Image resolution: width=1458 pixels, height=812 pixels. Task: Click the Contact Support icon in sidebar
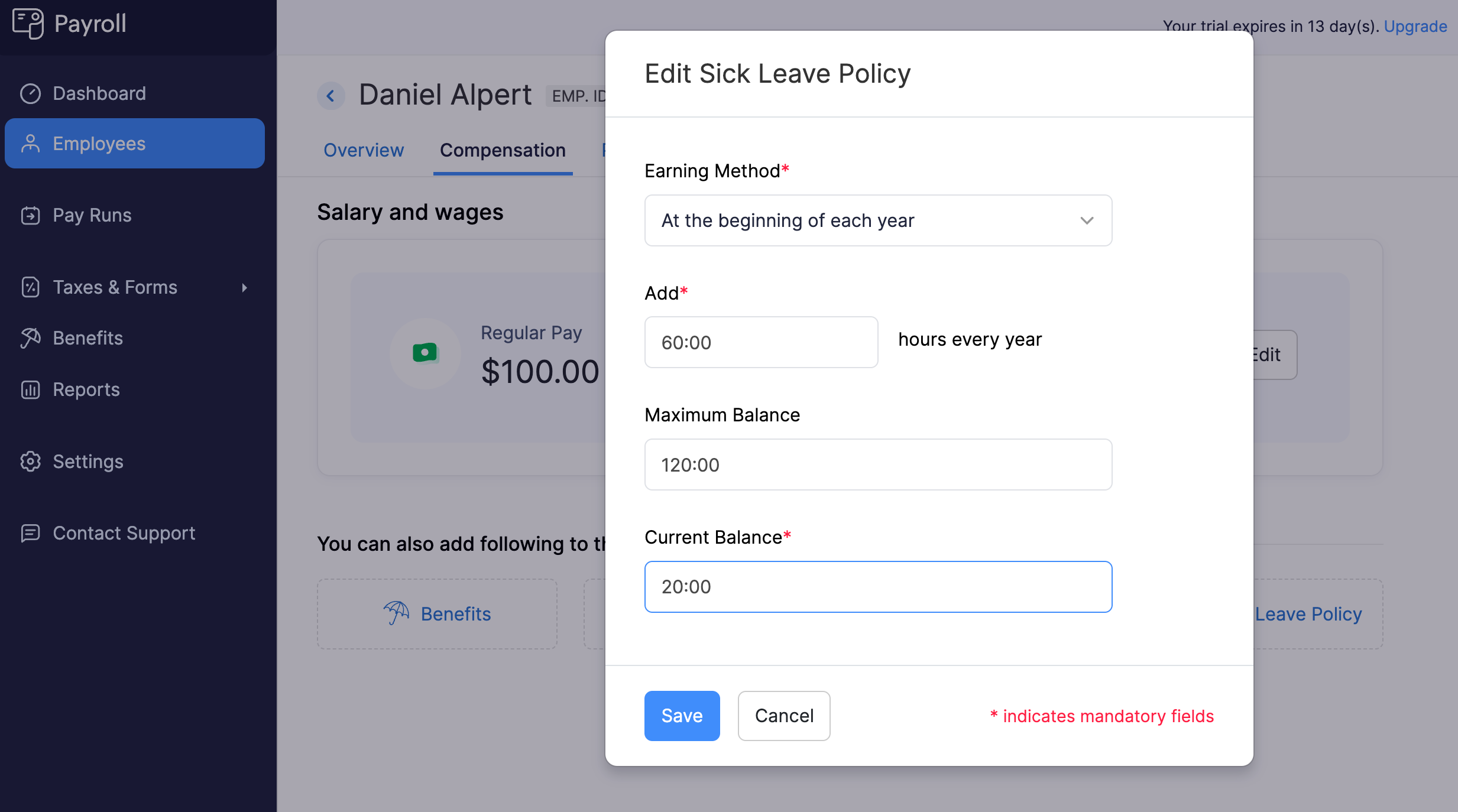pyautogui.click(x=30, y=532)
